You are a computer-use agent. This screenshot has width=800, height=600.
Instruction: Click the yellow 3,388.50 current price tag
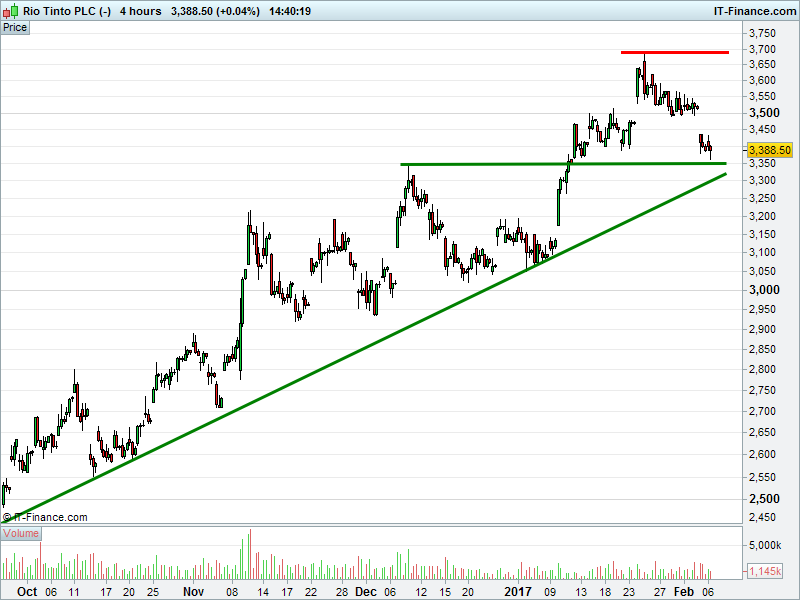tap(769, 150)
